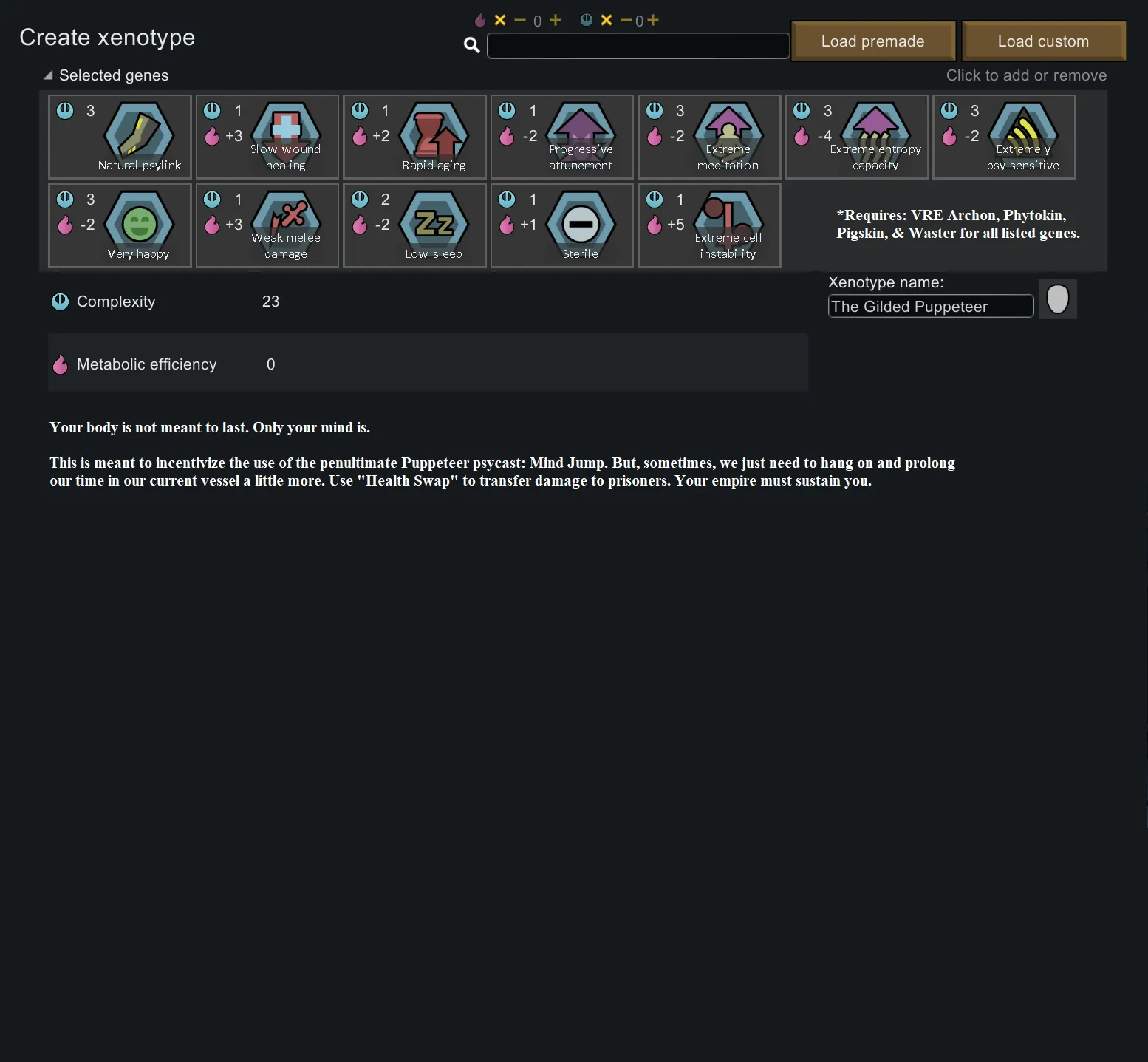Remove the Very happy gene
Viewport: 1148px width, 1062px height.
click(x=120, y=225)
